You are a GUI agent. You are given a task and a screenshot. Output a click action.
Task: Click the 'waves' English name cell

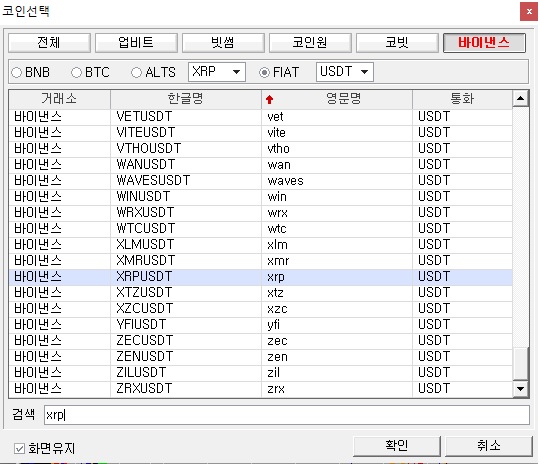point(337,181)
